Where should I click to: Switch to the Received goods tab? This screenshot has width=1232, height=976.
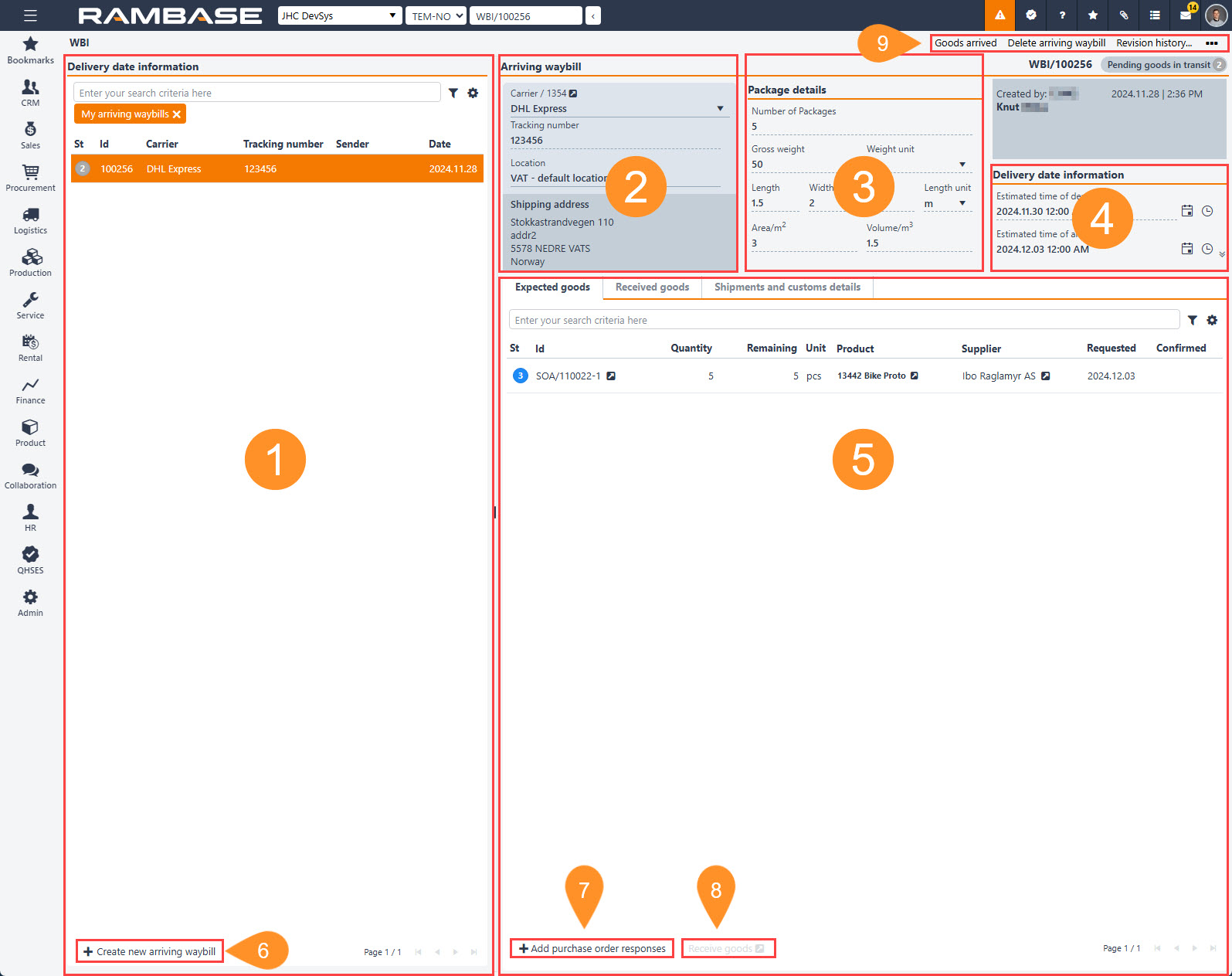652,287
